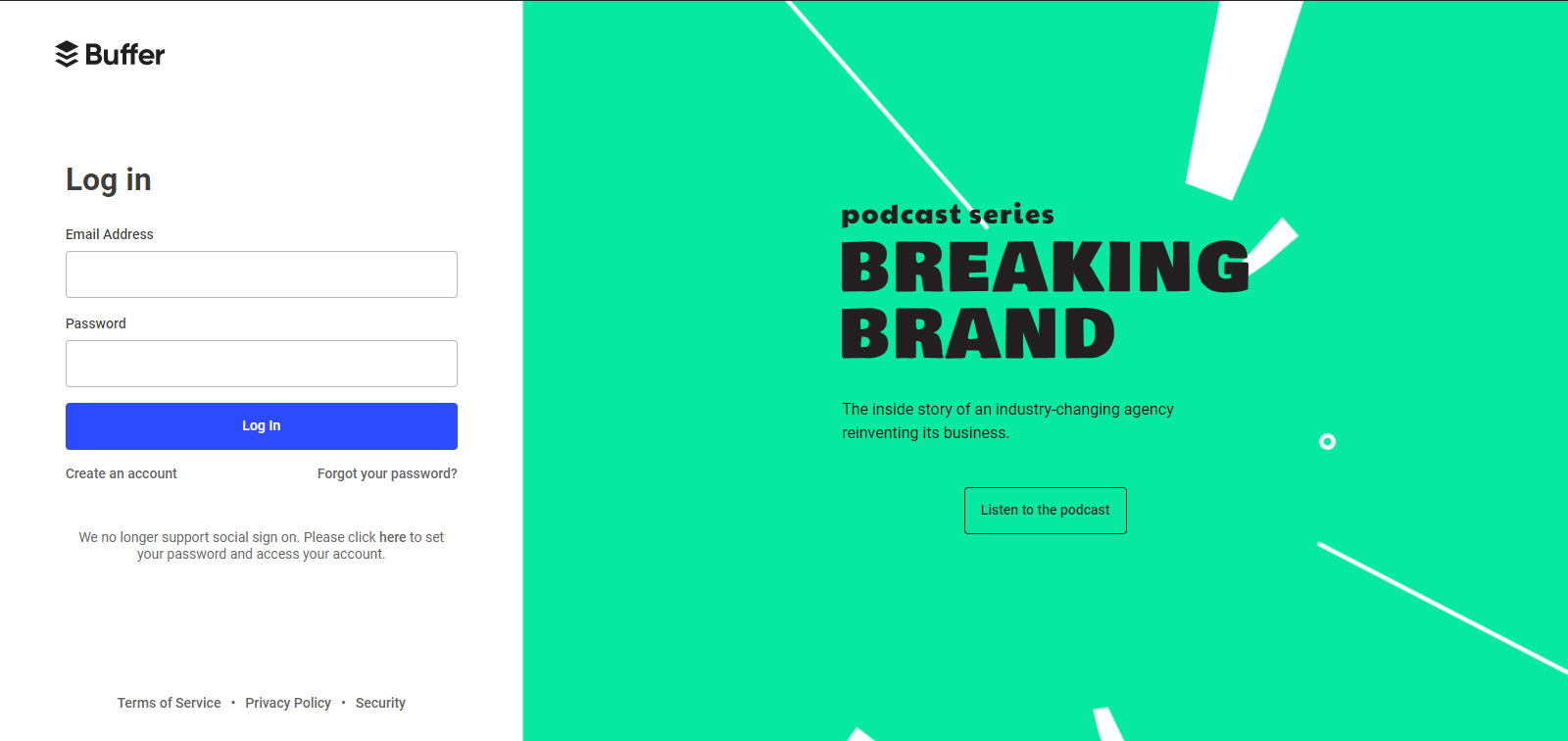
Task: Click the Listen to the podcast button
Action: click(1046, 511)
